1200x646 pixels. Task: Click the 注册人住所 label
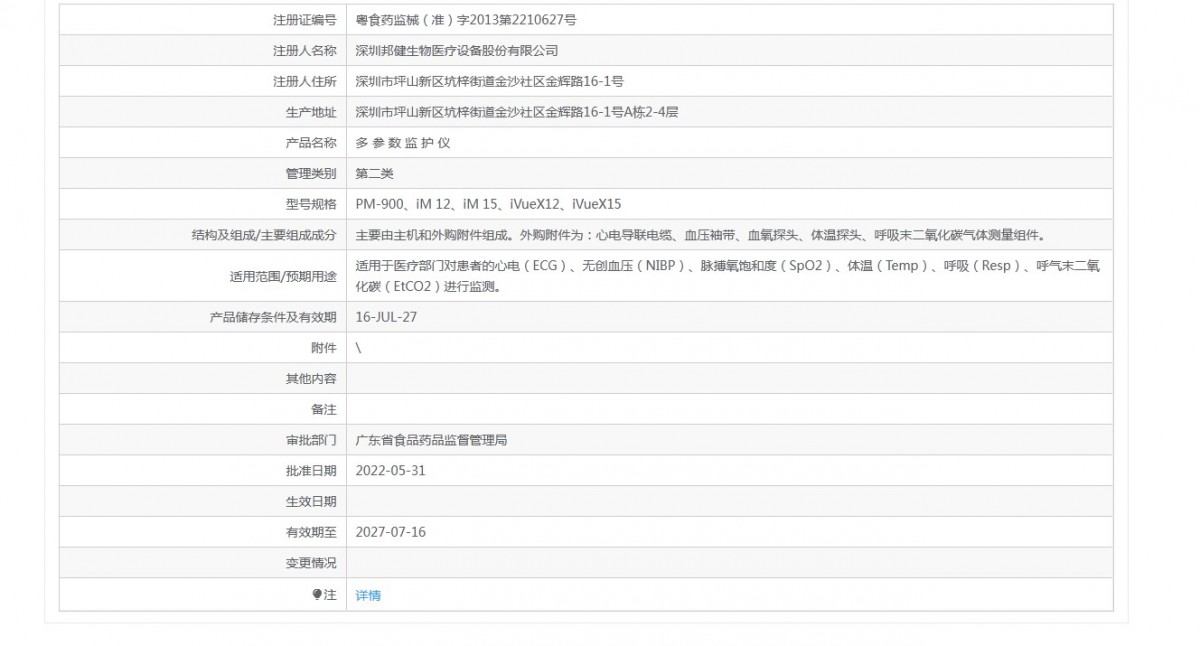(x=305, y=81)
